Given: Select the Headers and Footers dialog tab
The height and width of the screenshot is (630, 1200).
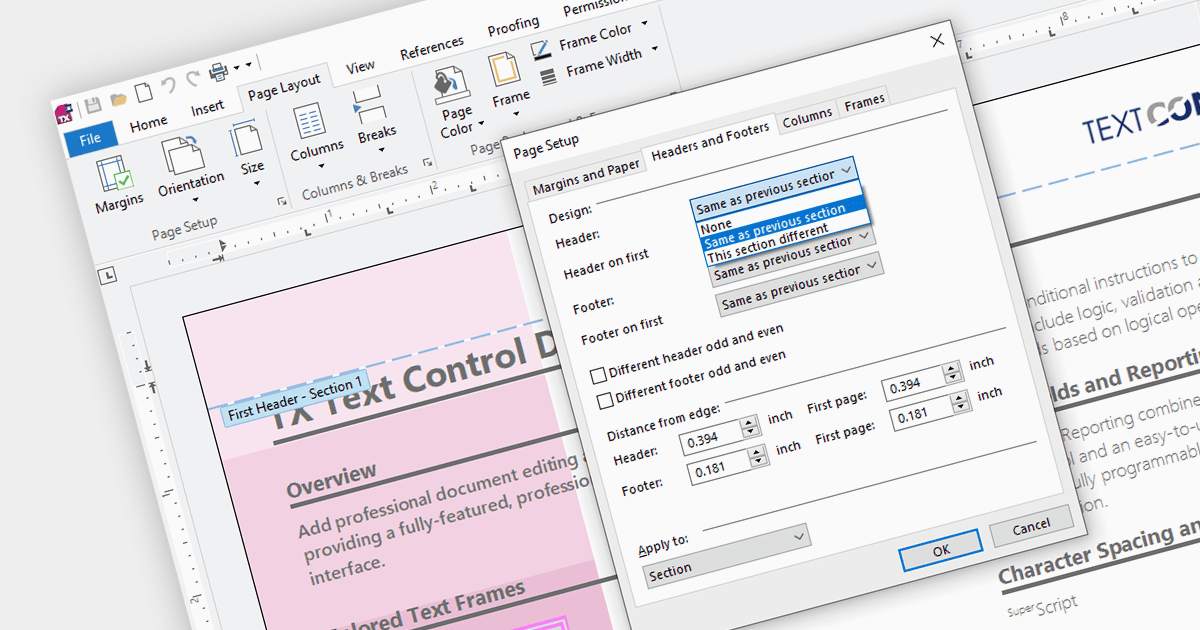Looking at the screenshot, I should tap(710, 141).
